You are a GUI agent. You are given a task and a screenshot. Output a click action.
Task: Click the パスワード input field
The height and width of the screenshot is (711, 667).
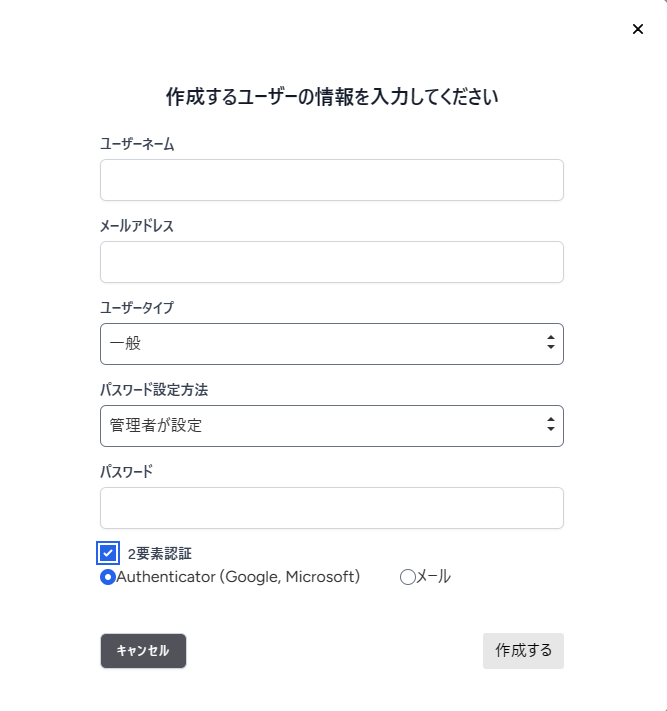331,508
